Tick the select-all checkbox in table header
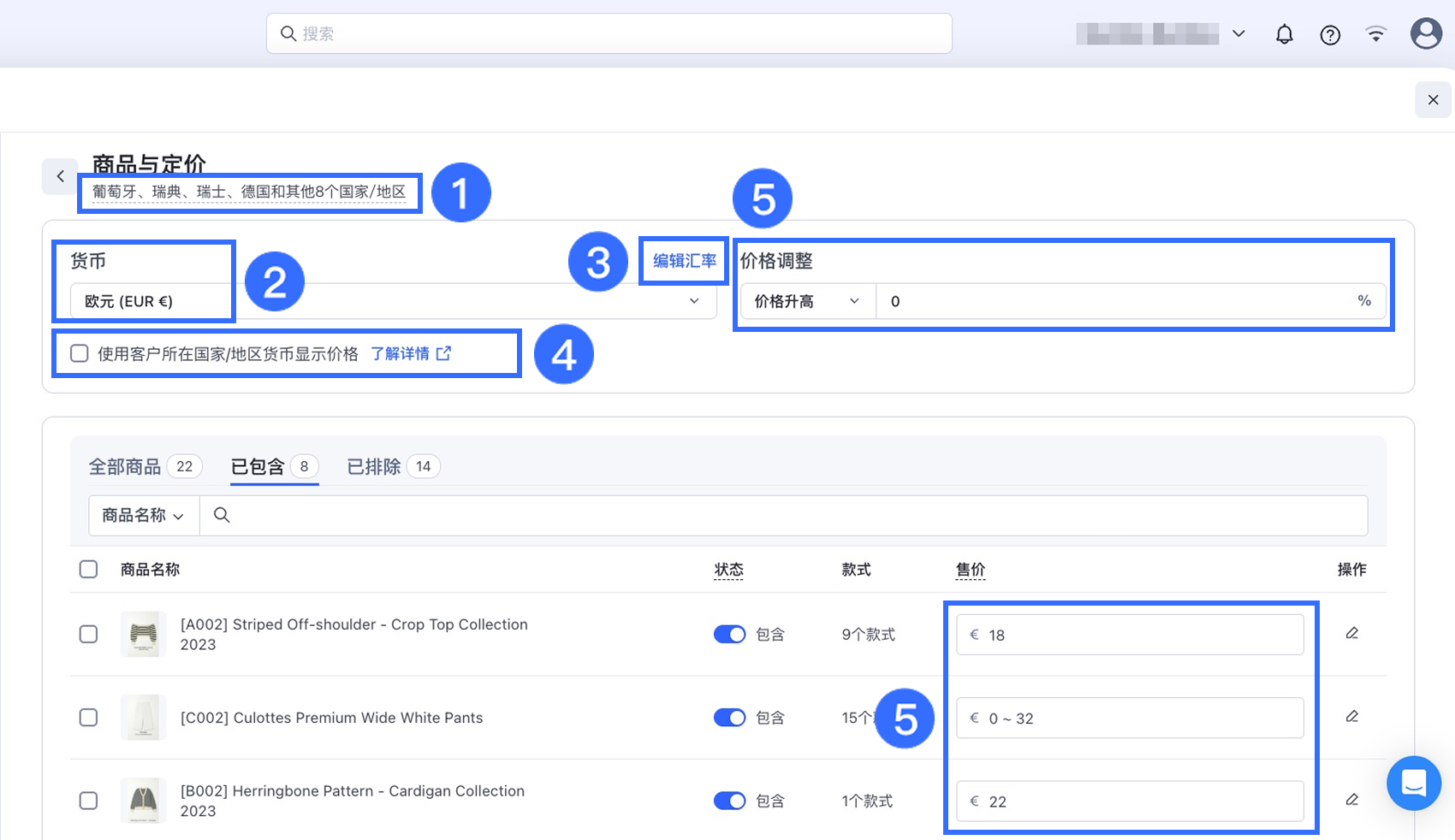Viewport: 1455px width, 840px height. 88,569
